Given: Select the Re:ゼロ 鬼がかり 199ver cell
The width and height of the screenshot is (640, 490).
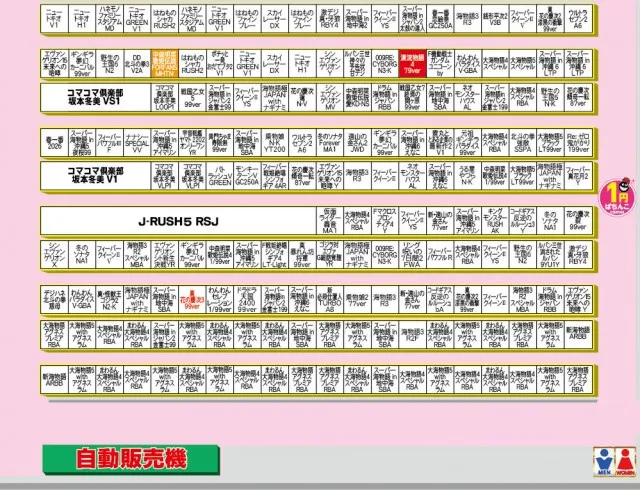Looking at the screenshot, I should (578, 143).
